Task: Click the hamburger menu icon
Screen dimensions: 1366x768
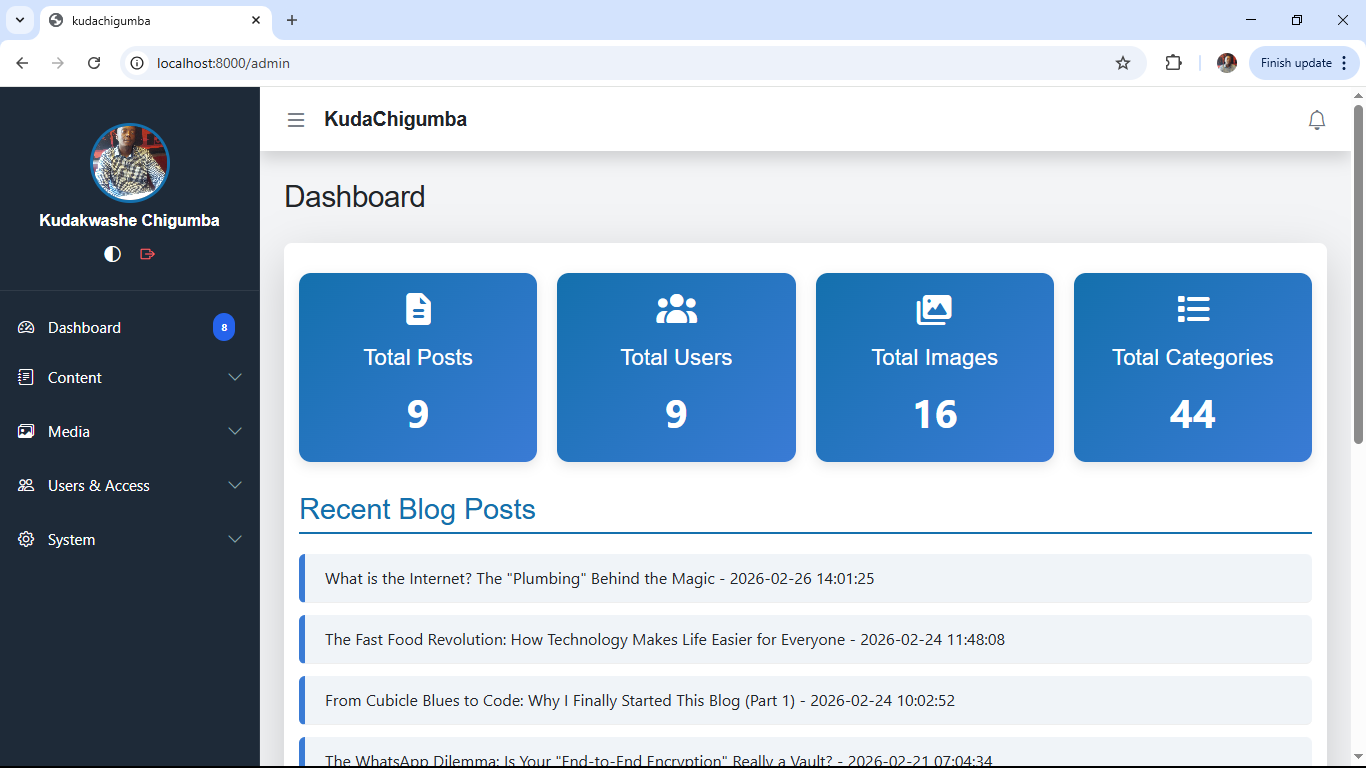Action: click(x=296, y=119)
